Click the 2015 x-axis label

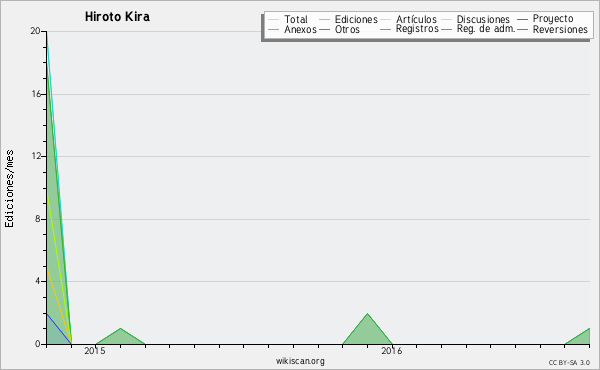pyautogui.click(x=95, y=350)
